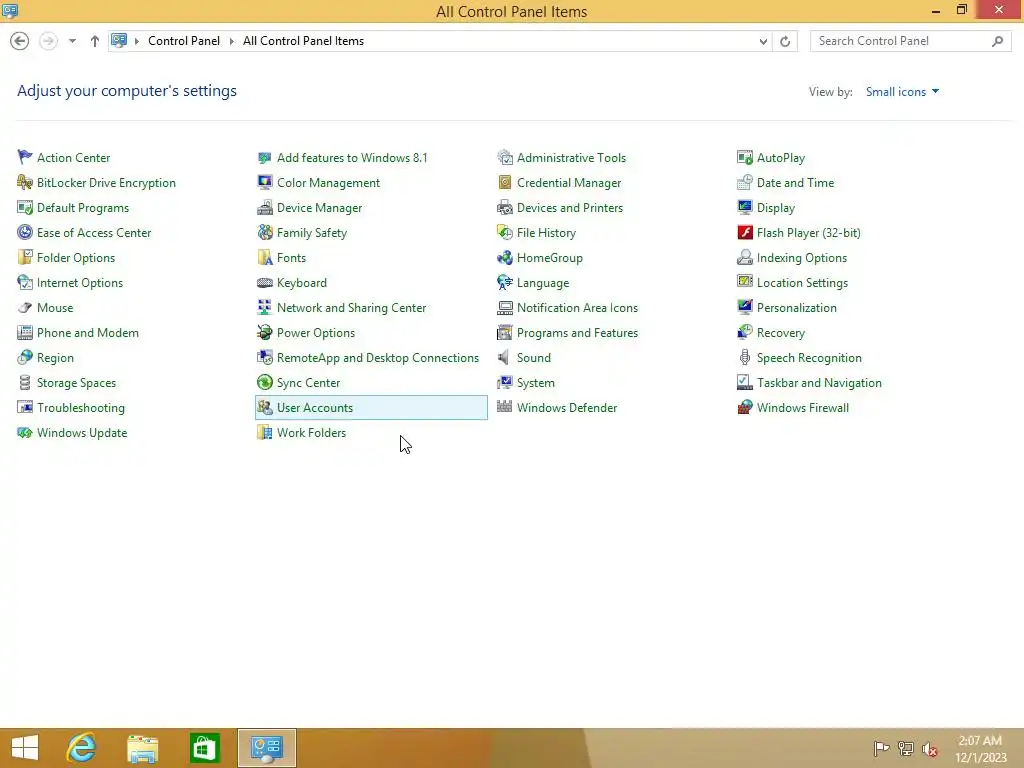Click Control Panel breadcrumb
1024x768 pixels.
tap(184, 40)
